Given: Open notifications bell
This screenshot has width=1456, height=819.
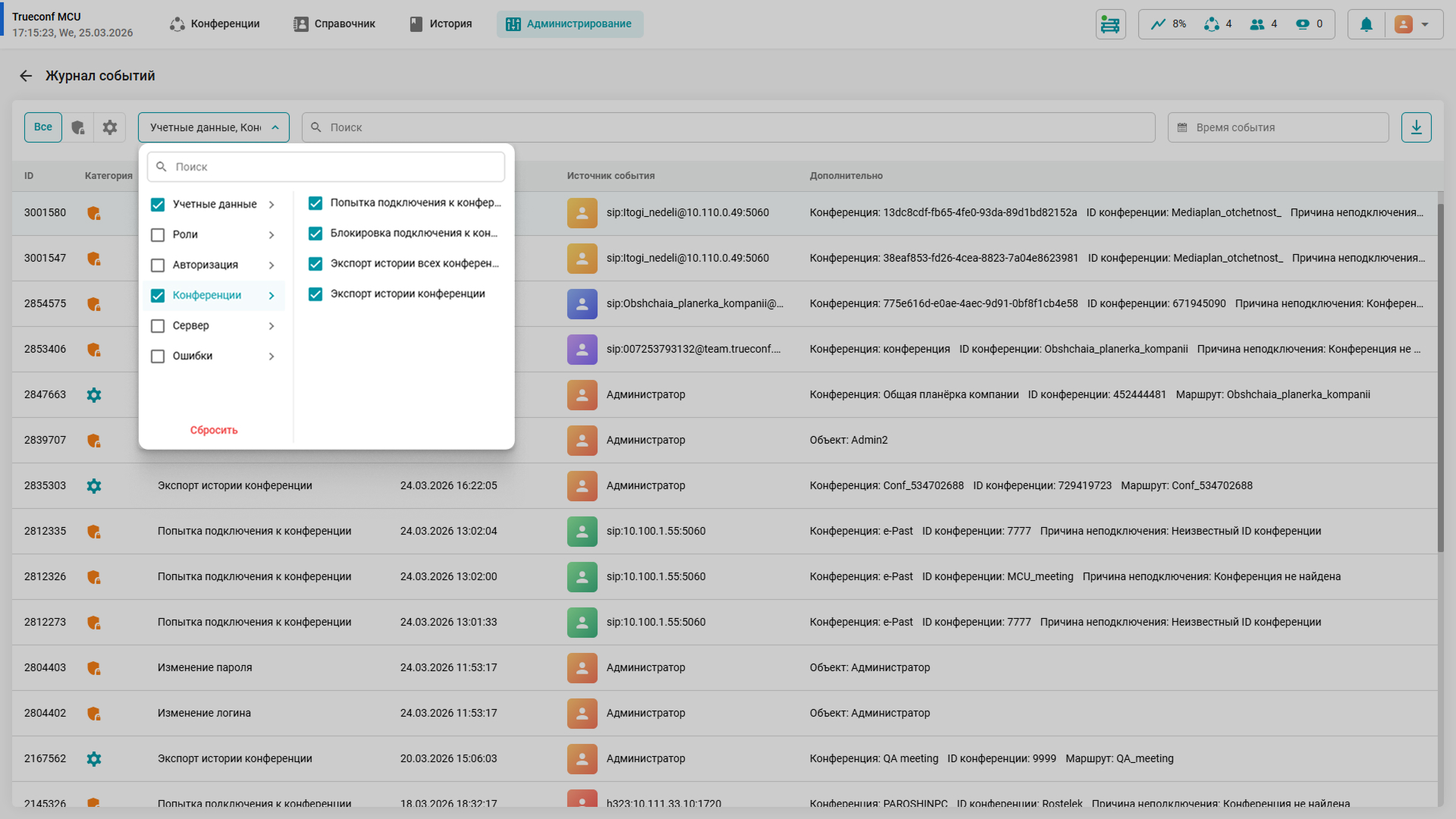Looking at the screenshot, I should coord(1366,24).
